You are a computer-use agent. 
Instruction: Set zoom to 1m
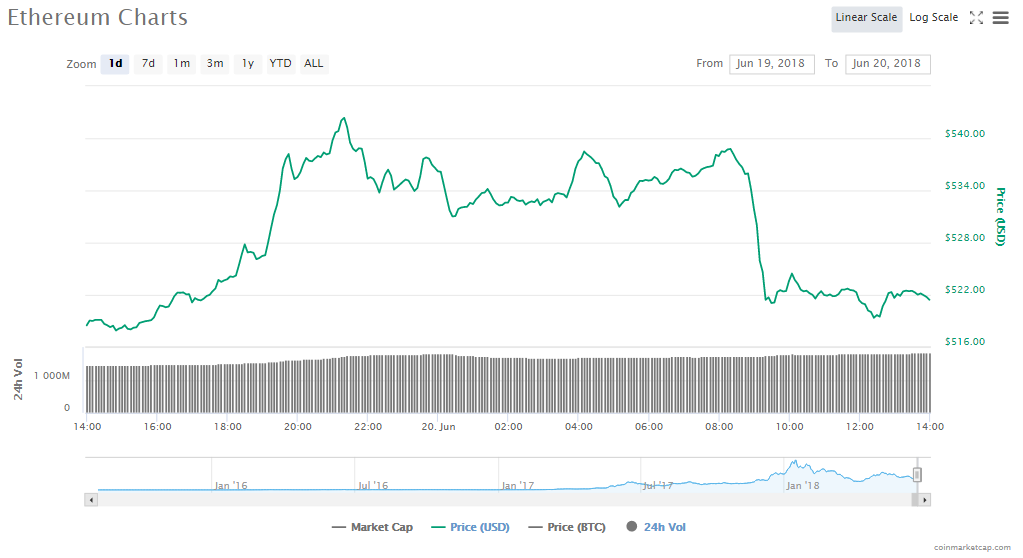[181, 64]
